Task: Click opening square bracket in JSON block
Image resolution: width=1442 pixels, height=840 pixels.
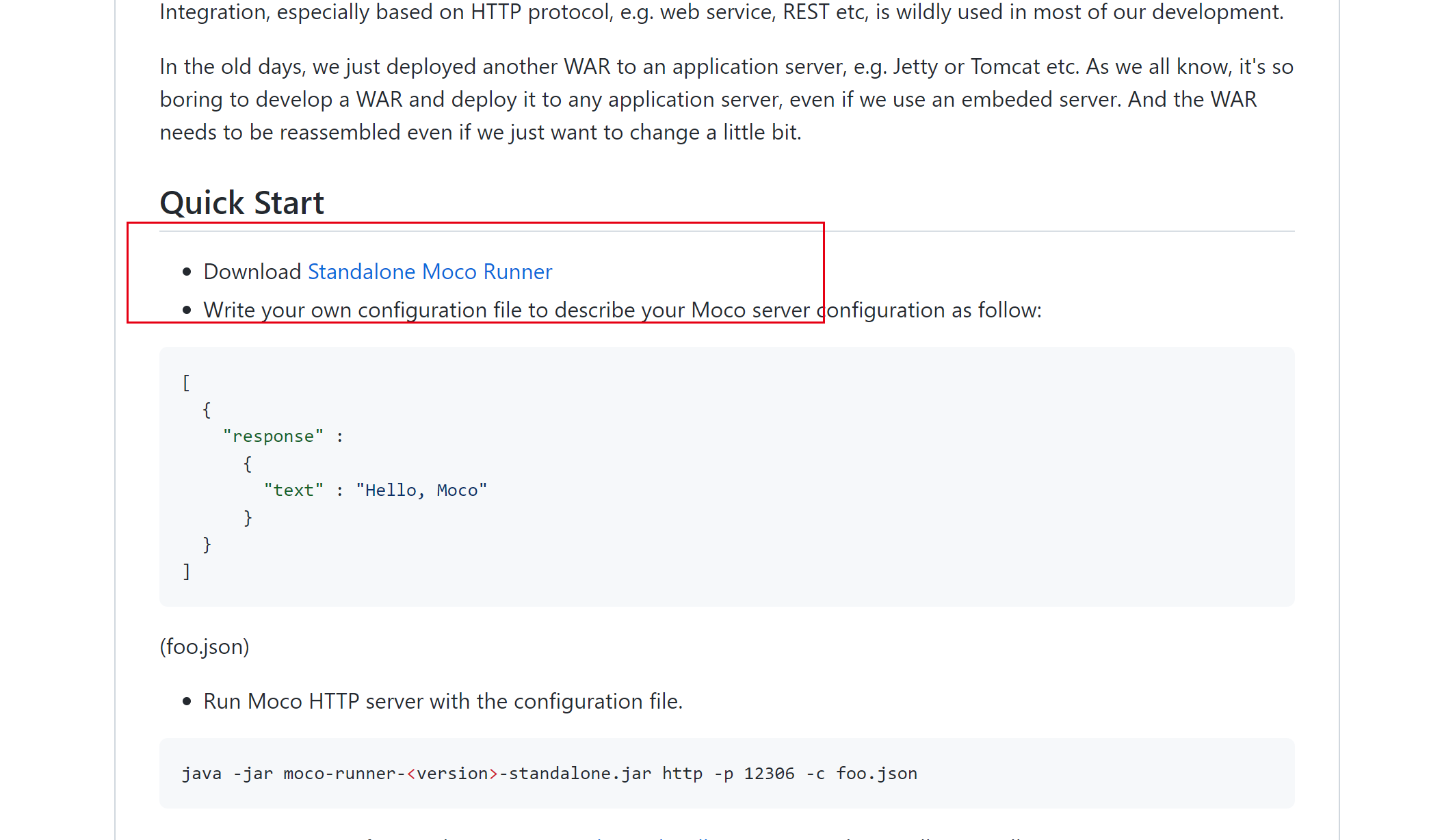Action: point(186,382)
